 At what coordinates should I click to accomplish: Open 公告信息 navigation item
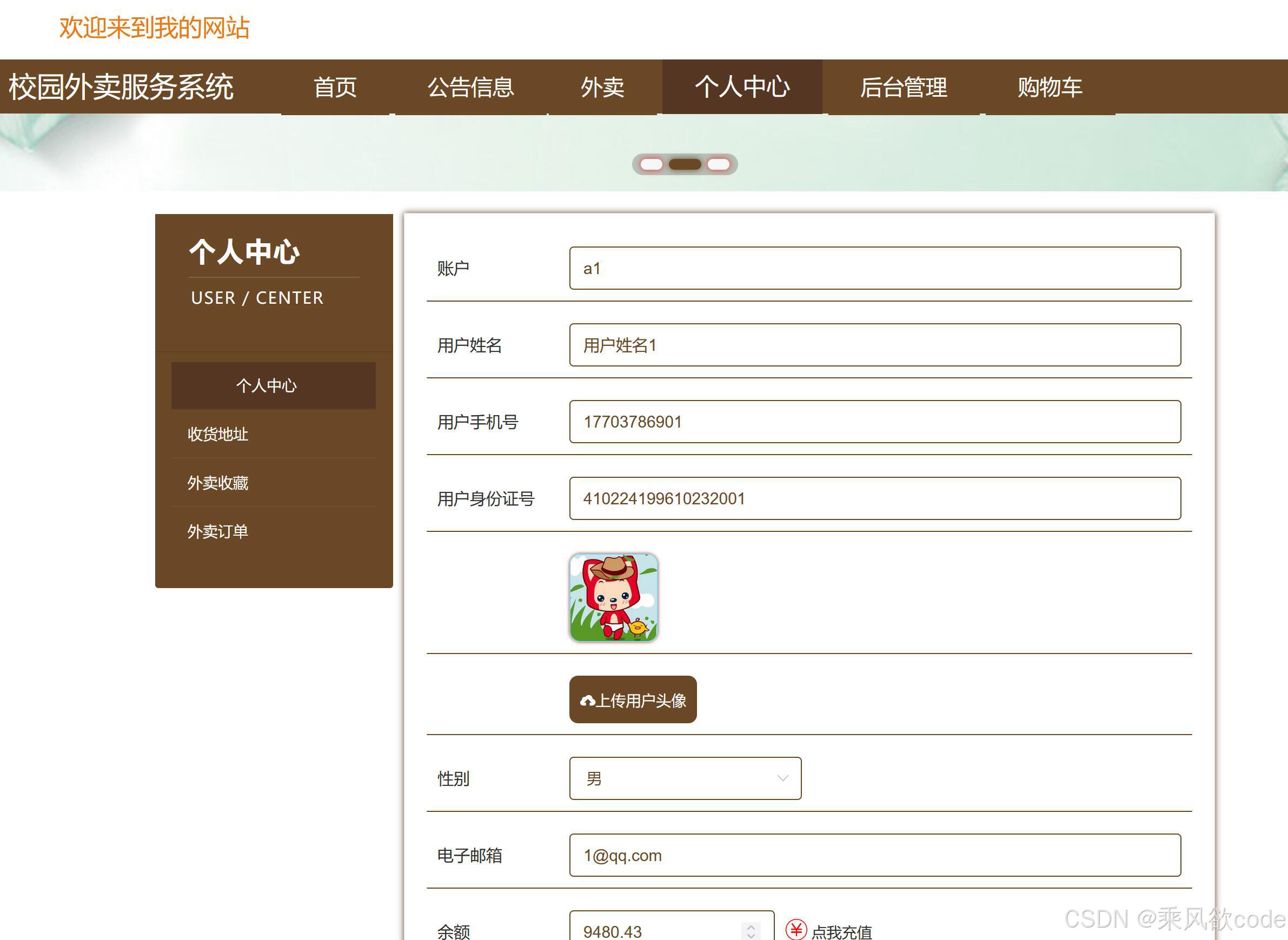pos(470,87)
